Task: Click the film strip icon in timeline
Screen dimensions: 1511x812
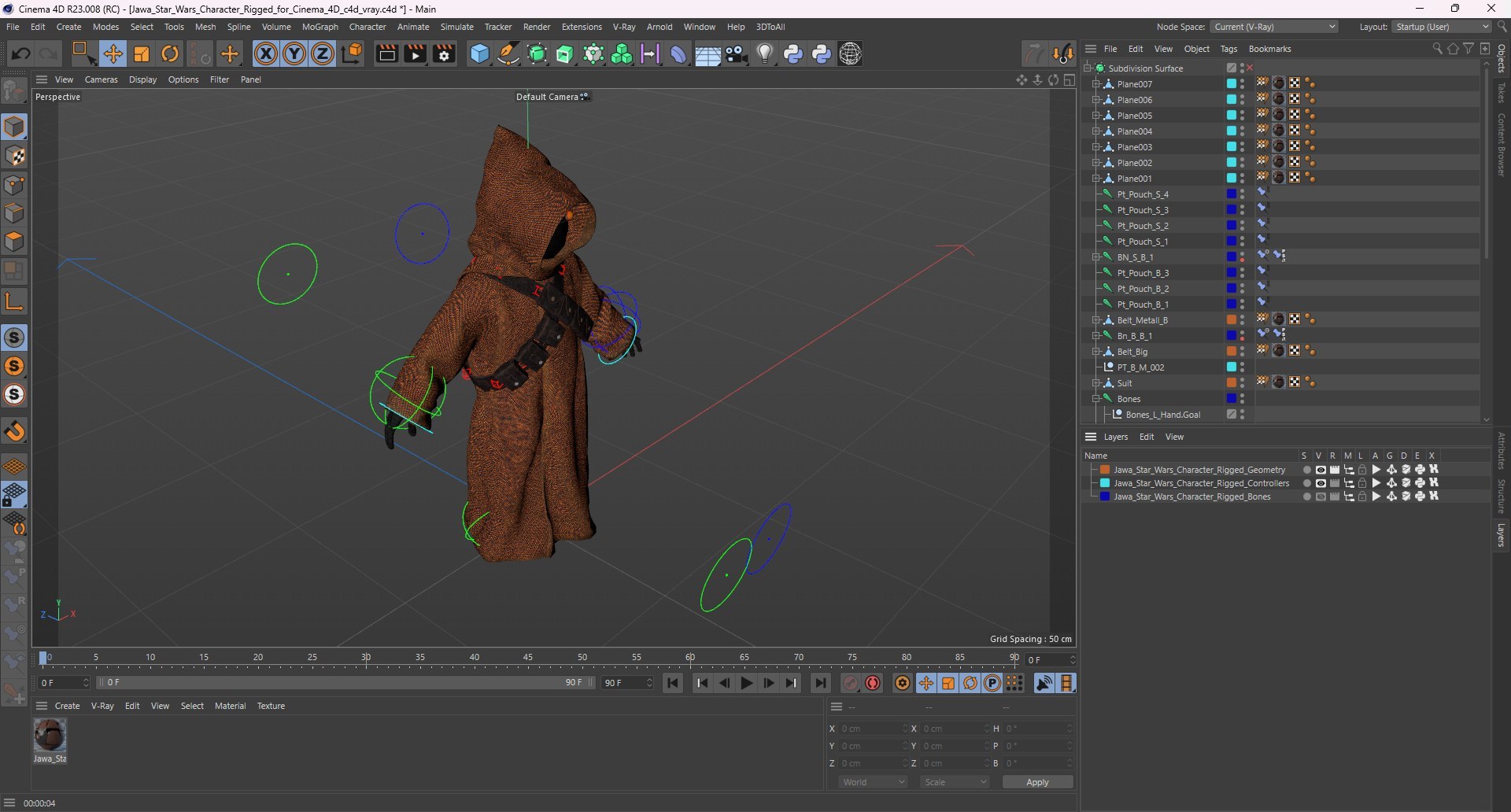Action: tap(1067, 683)
